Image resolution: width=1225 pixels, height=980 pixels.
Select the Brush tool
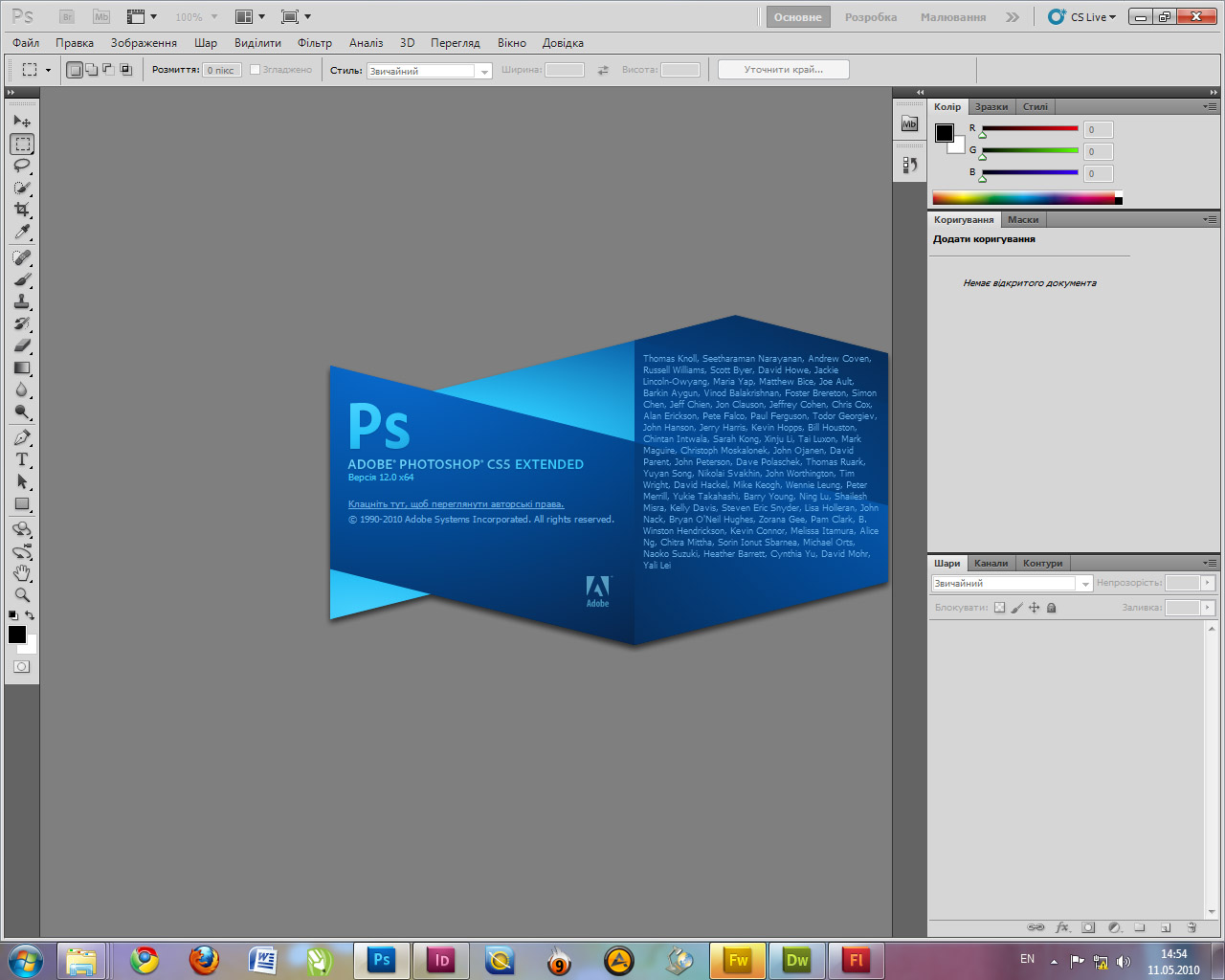(x=22, y=280)
